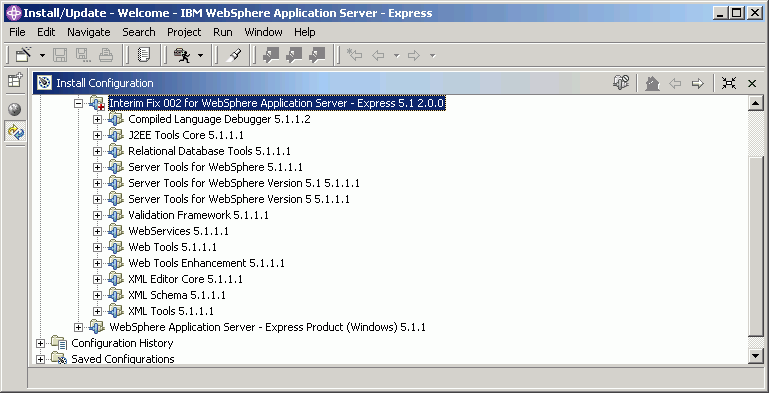Select the Web Tools 5.1.1.1 item

(x=172, y=247)
